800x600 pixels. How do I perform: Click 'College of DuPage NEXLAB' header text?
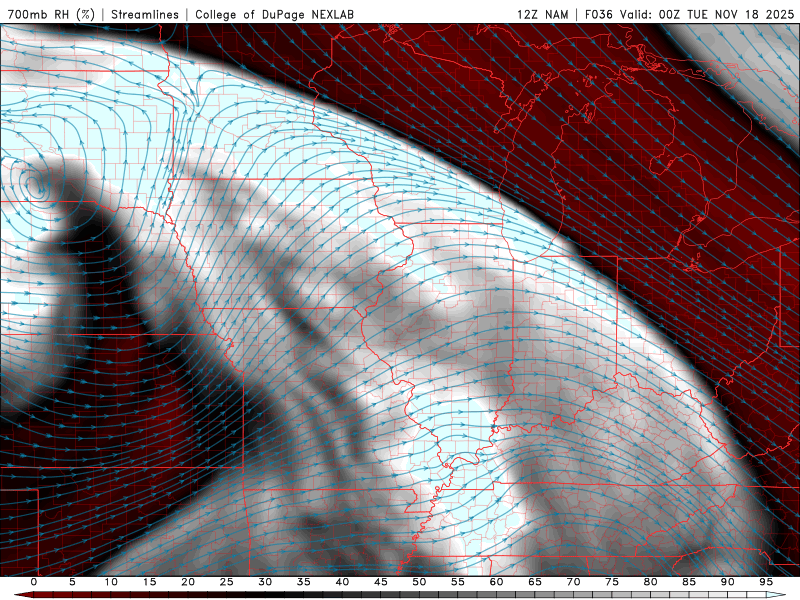(x=274, y=14)
